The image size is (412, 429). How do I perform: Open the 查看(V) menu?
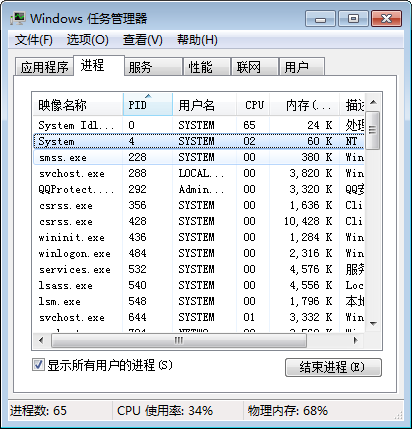coord(143,40)
